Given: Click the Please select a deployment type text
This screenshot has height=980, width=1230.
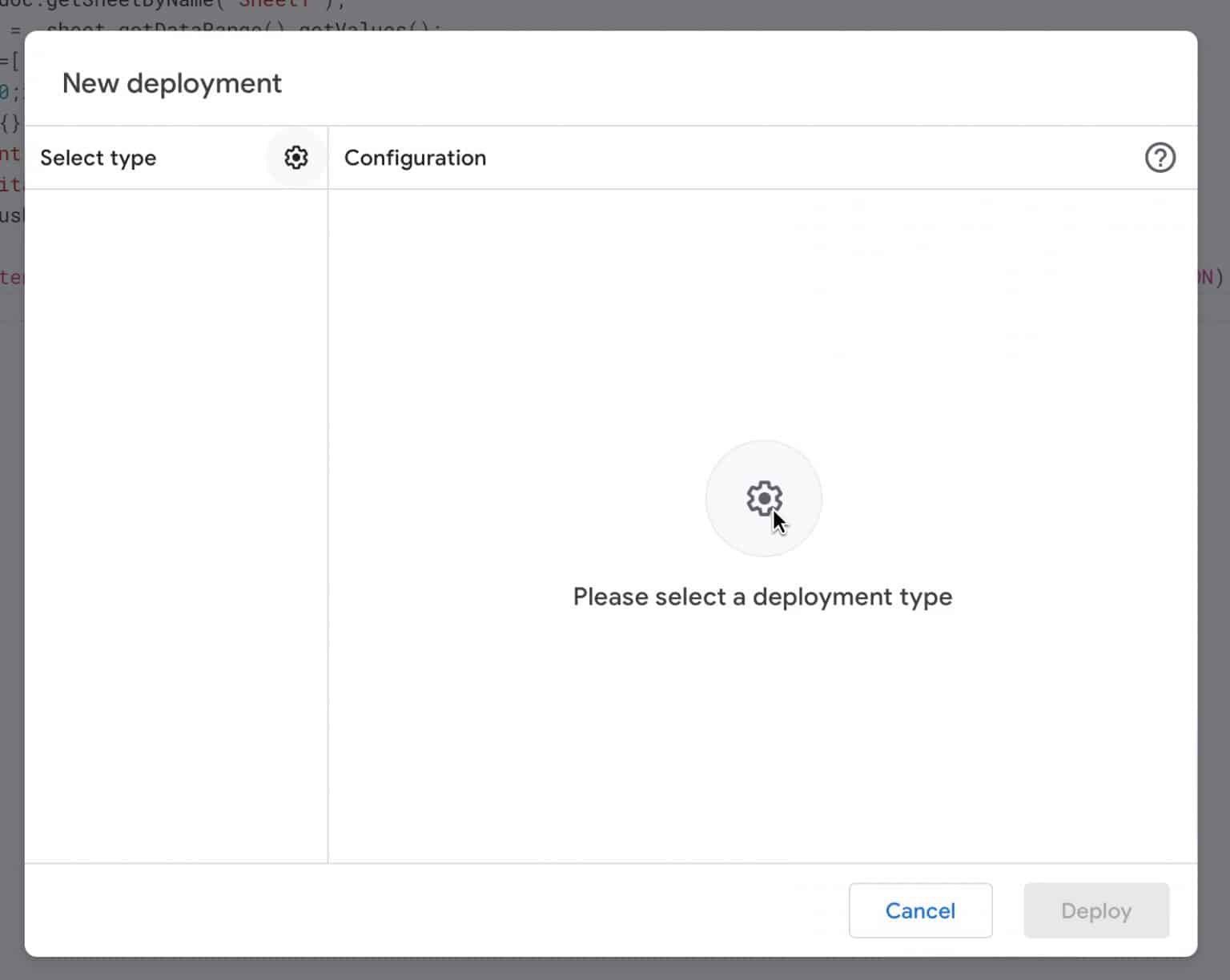Looking at the screenshot, I should [762, 596].
